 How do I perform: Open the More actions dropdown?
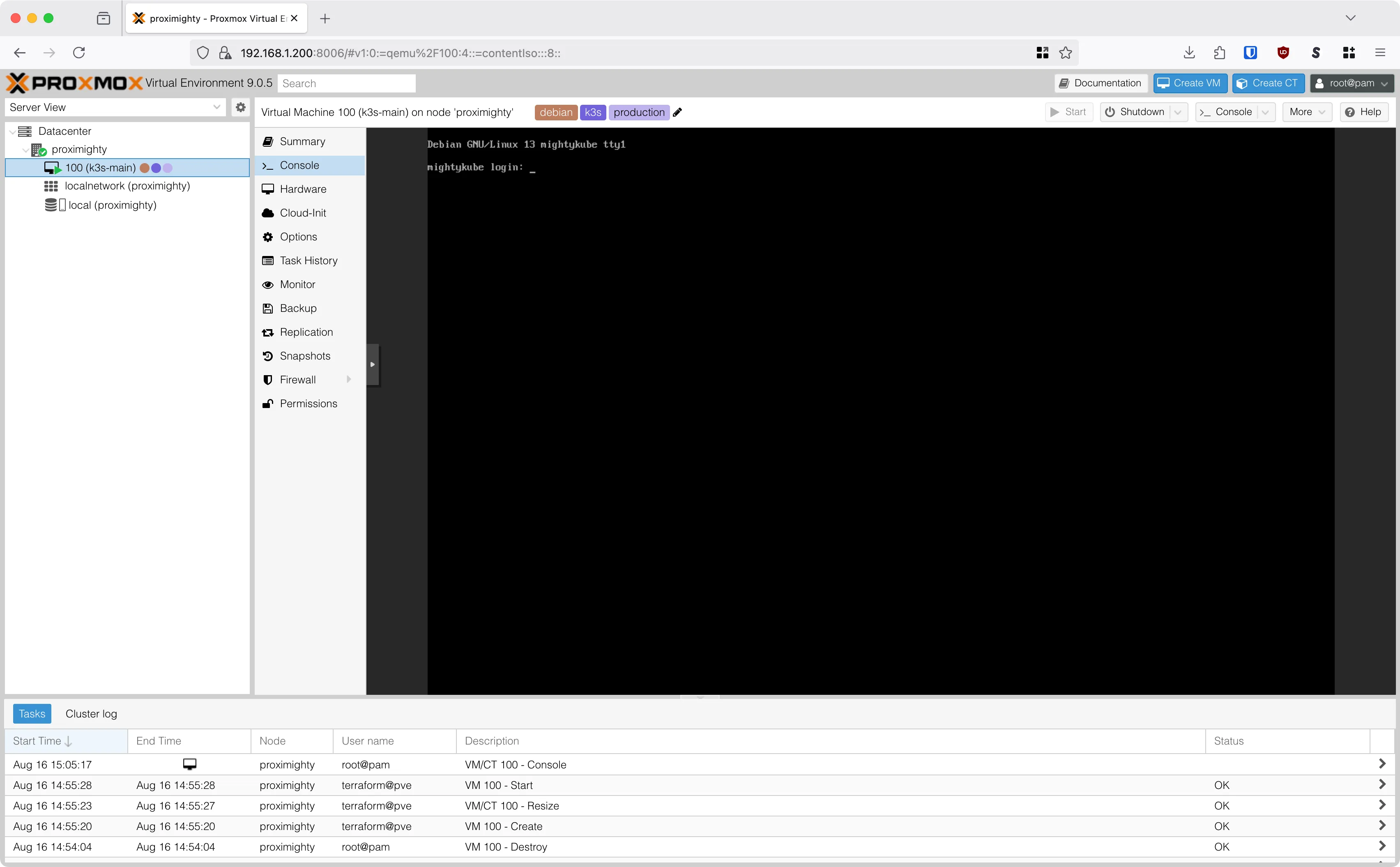1308,112
